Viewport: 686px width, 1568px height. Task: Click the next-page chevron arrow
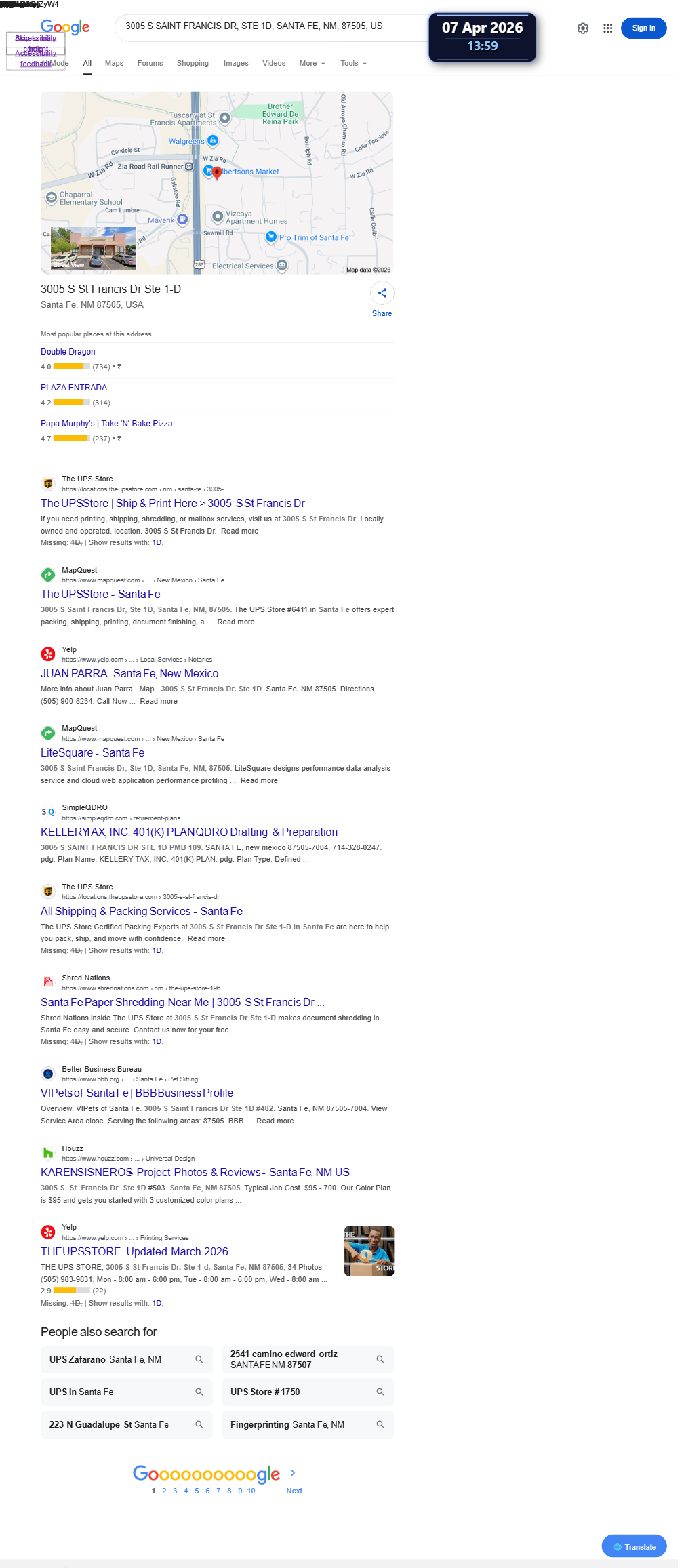pyautogui.click(x=293, y=1473)
